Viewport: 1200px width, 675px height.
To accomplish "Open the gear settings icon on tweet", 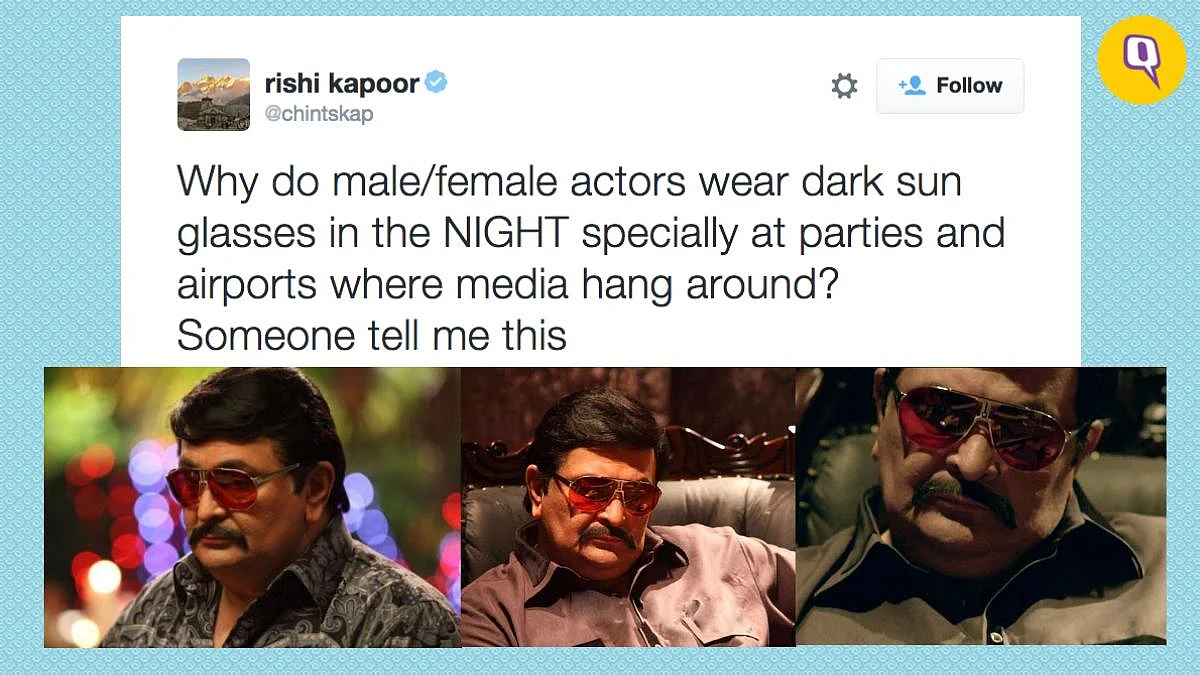I will pos(845,86).
